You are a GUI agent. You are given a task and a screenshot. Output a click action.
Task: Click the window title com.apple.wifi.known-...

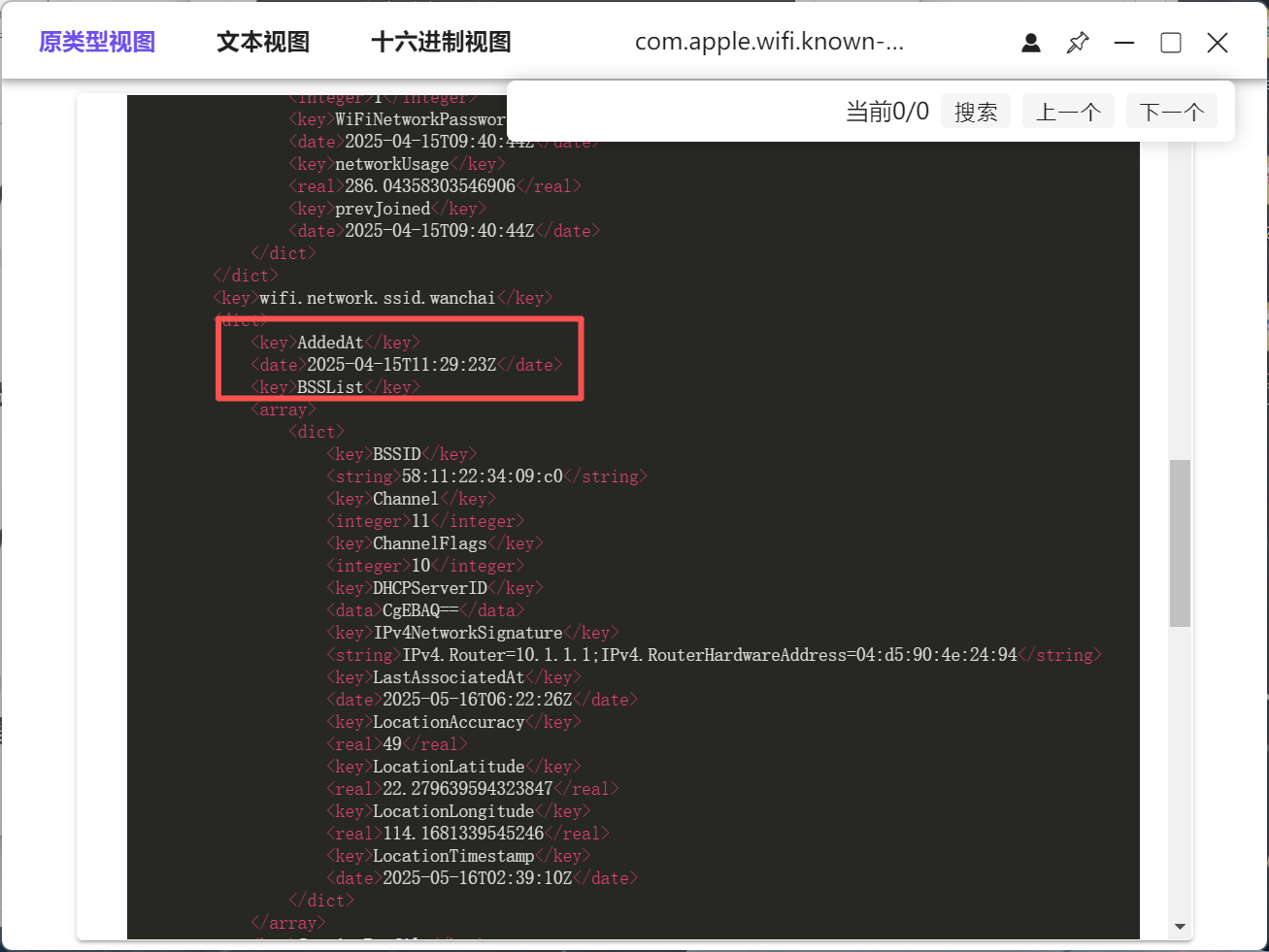click(769, 42)
